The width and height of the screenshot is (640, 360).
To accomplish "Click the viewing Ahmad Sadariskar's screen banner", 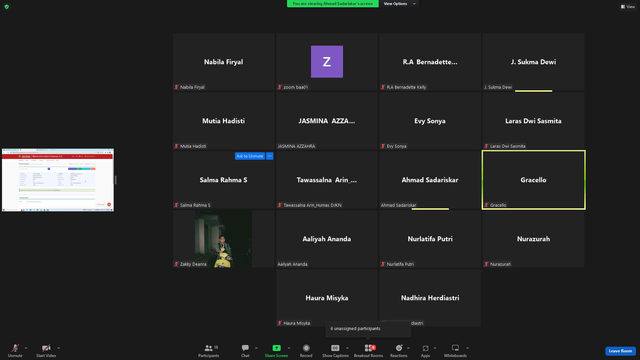I will click(333, 4).
